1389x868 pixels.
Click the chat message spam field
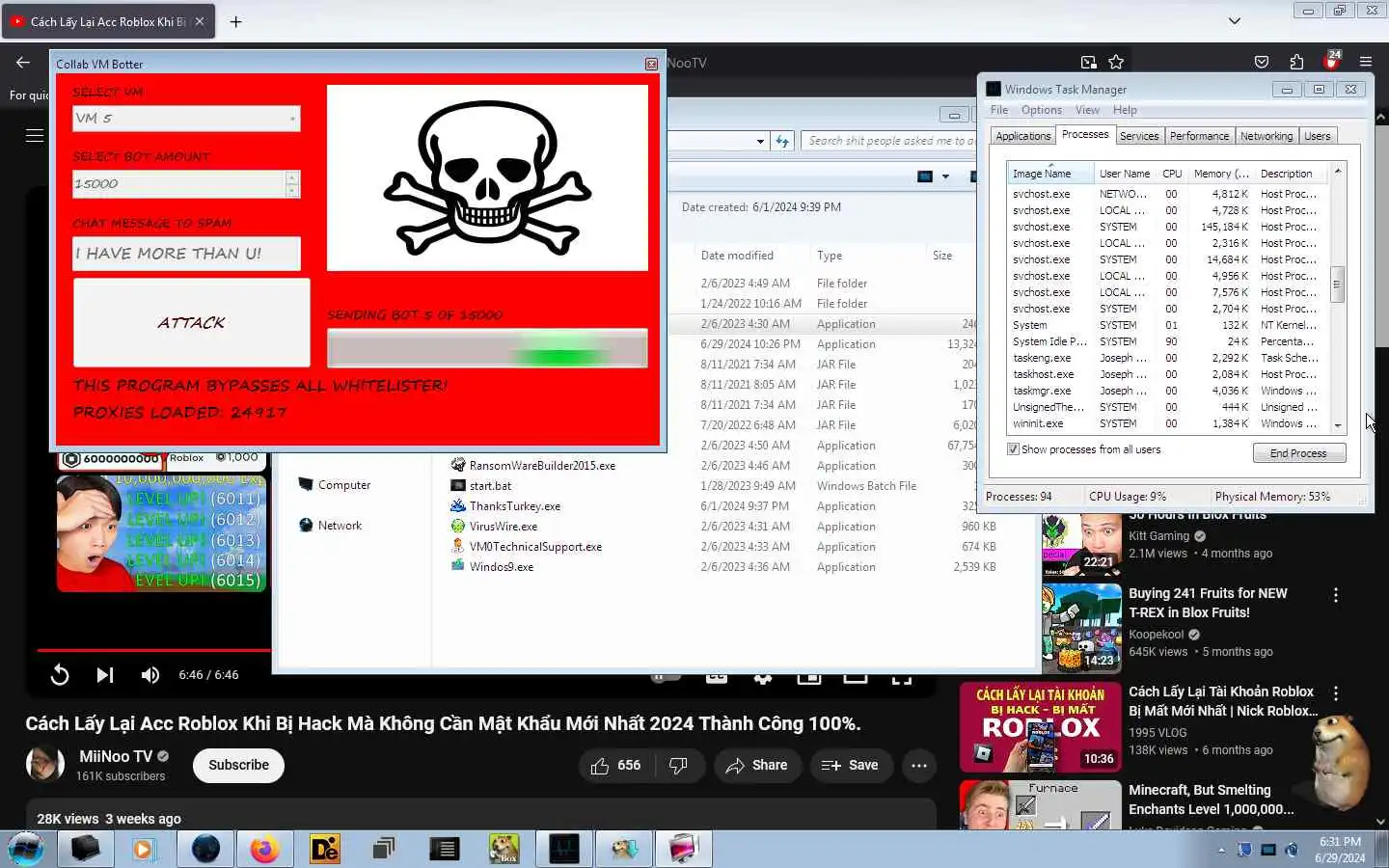pyautogui.click(x=186, y=254)
